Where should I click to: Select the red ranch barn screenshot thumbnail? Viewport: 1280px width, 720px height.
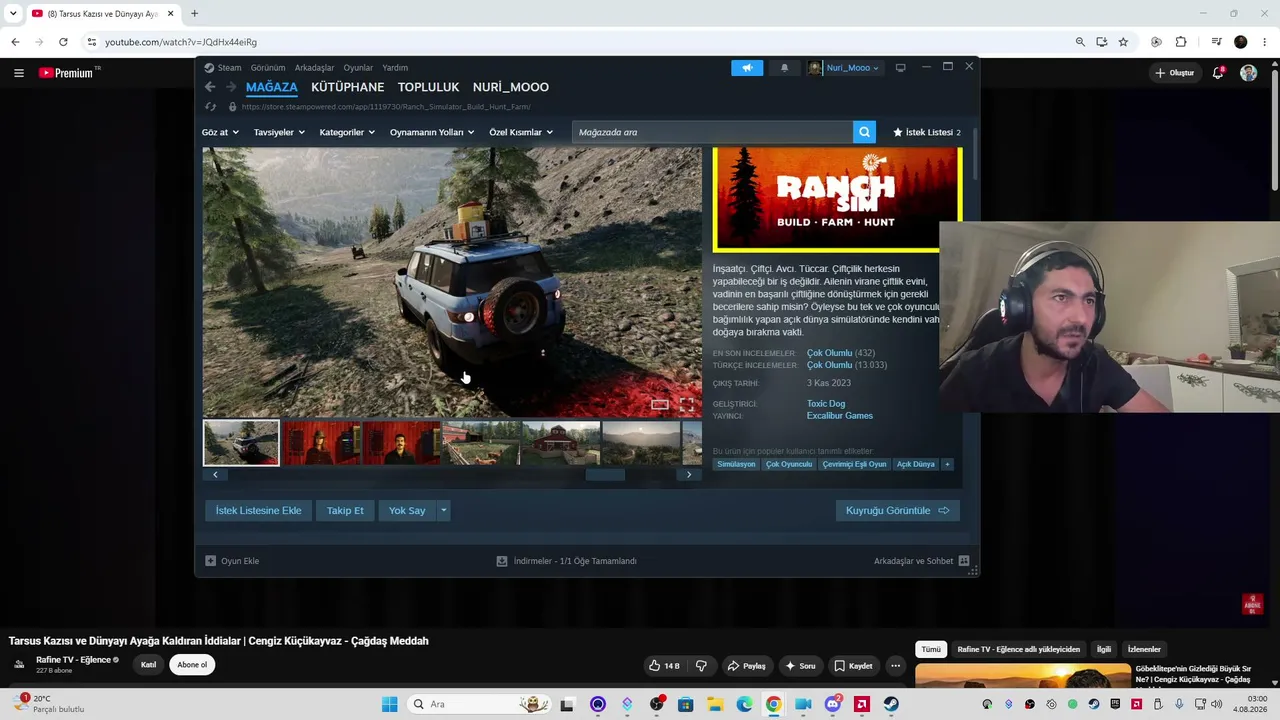[x=561, y=443]
